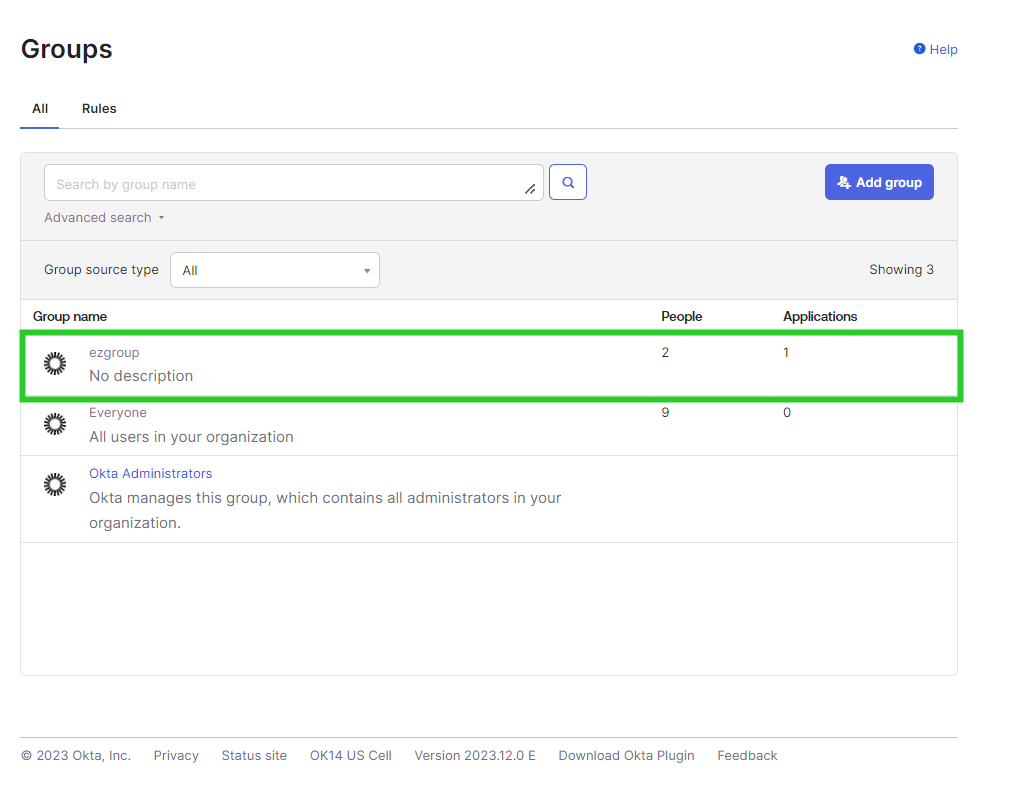Focus the Search by group name field
The width and height of the screenshot is (1020, 791).
[293, 182]
